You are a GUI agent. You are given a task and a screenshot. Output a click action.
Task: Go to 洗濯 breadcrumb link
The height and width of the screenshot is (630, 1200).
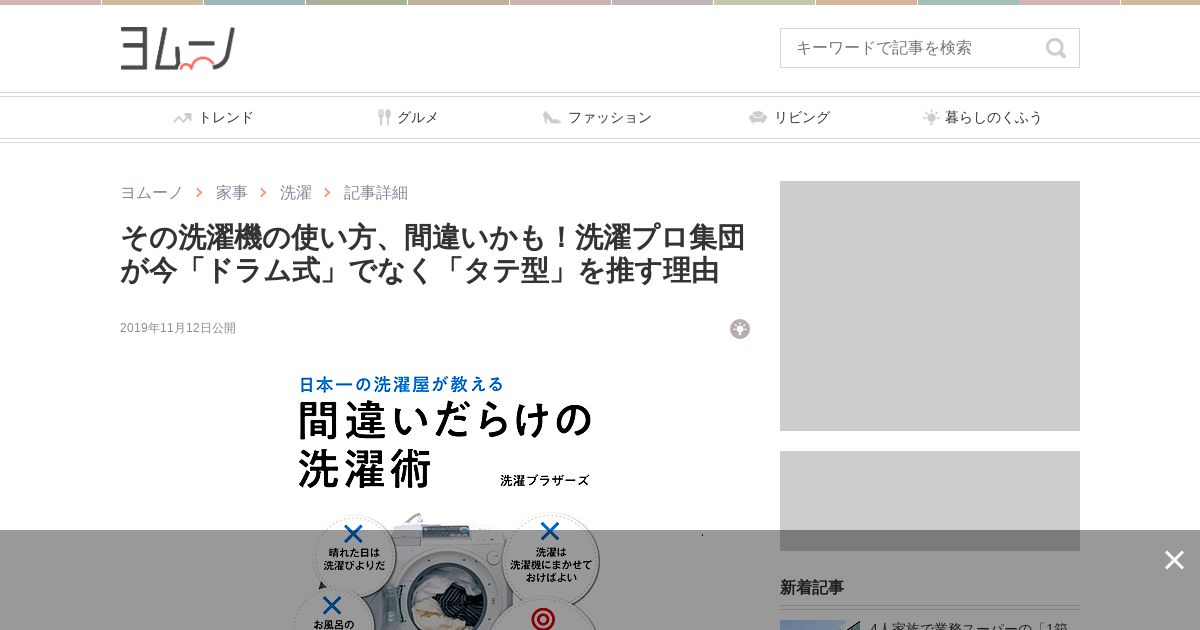296,192
